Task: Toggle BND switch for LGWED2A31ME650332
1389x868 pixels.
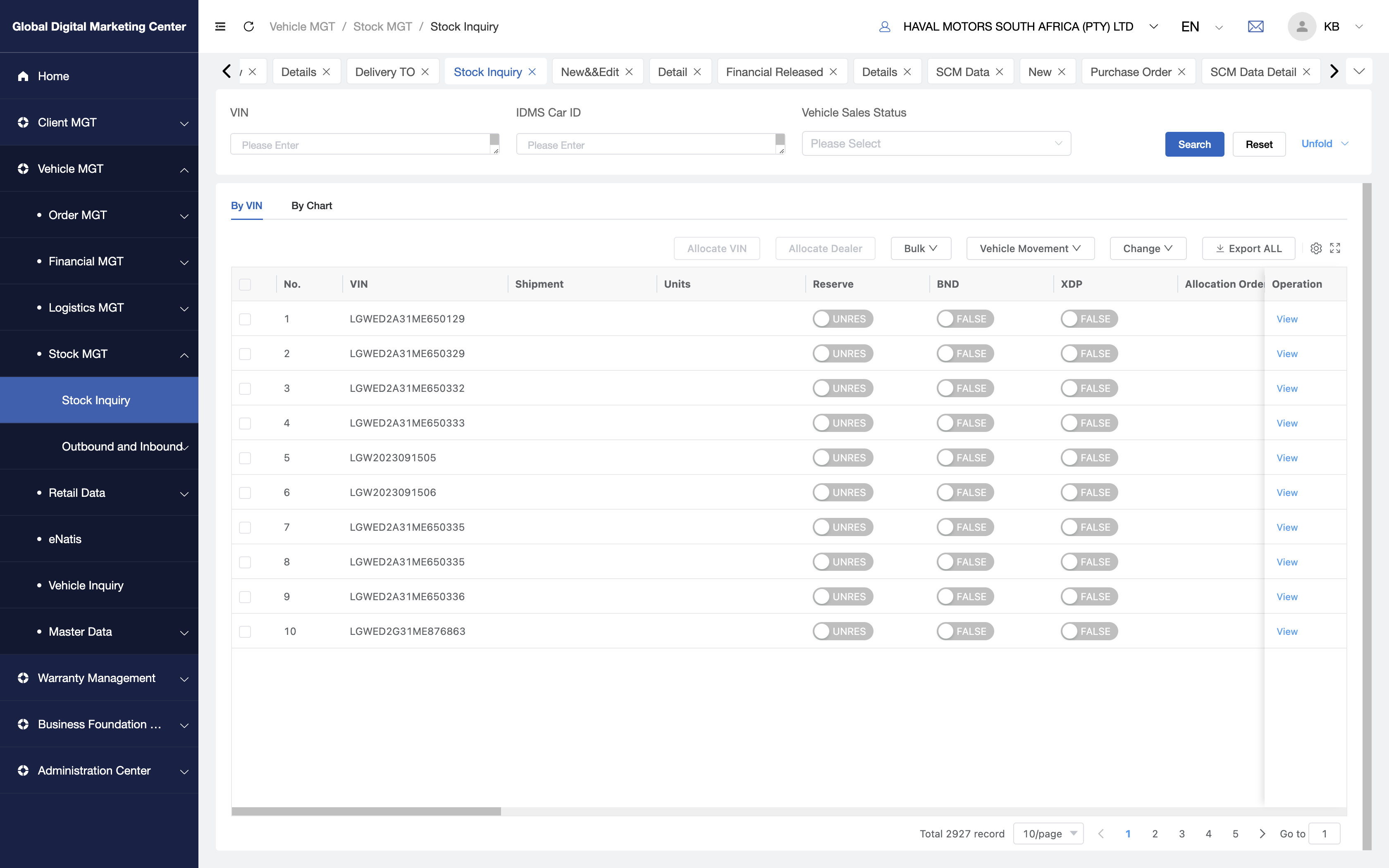Action: 965,389
